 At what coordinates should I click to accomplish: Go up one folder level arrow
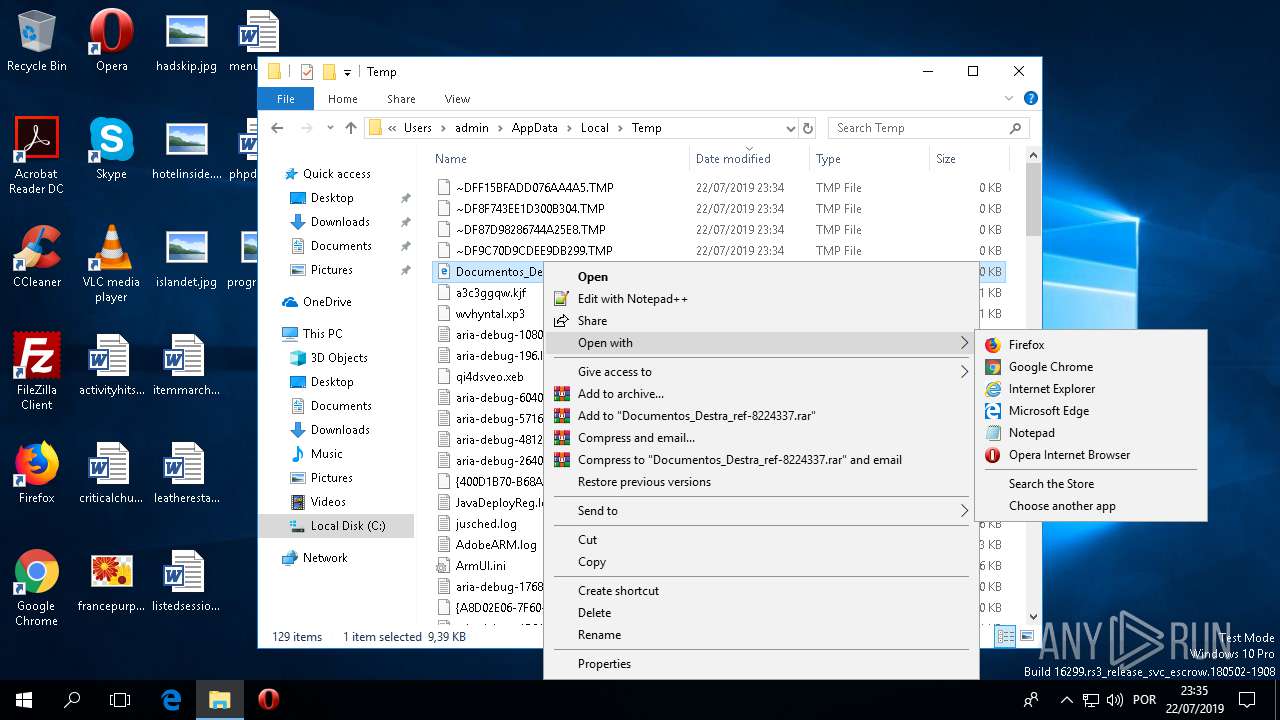pyautogui.click(x=351, y=128)
